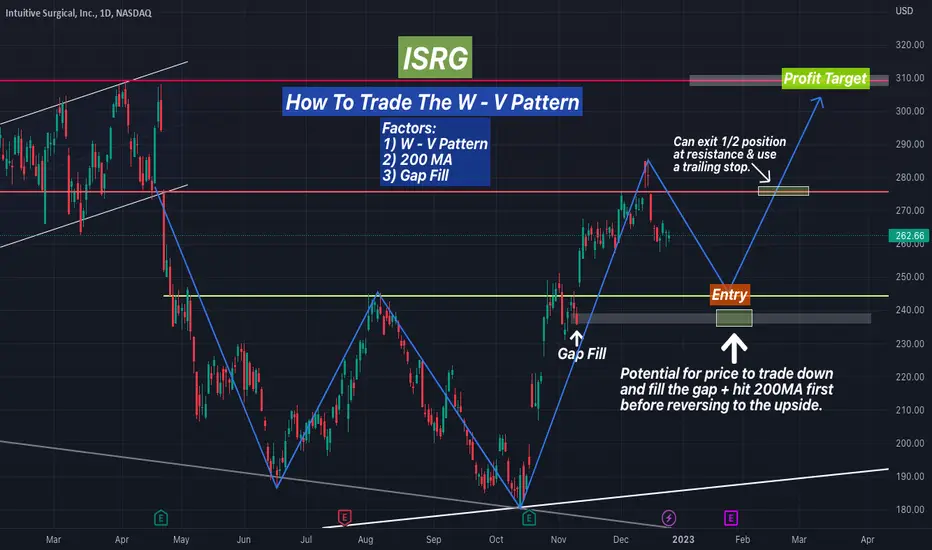Click the Dec label on time axis

point(621,540)
